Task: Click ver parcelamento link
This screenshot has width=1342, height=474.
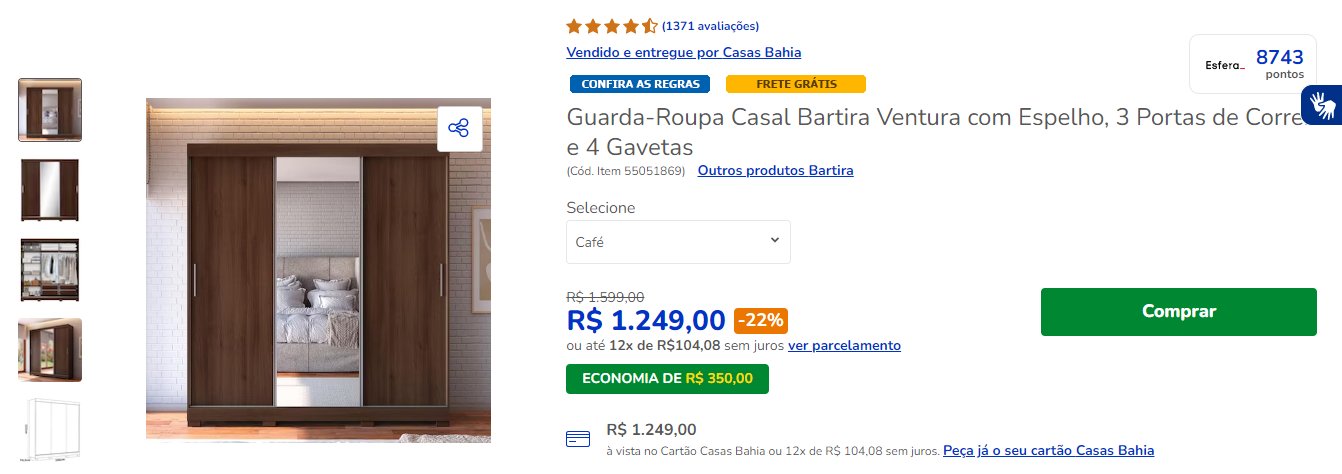Action: tap(844, 345)
